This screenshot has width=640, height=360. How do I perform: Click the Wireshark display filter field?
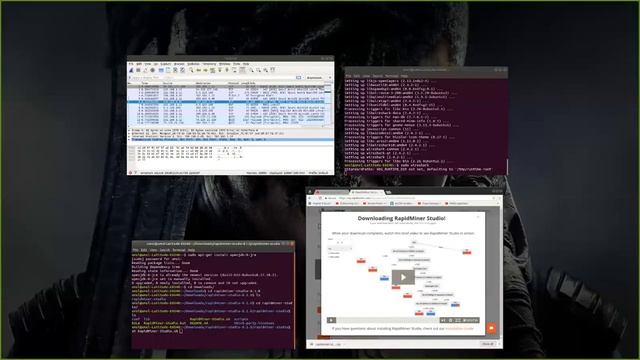click(212, 77)
